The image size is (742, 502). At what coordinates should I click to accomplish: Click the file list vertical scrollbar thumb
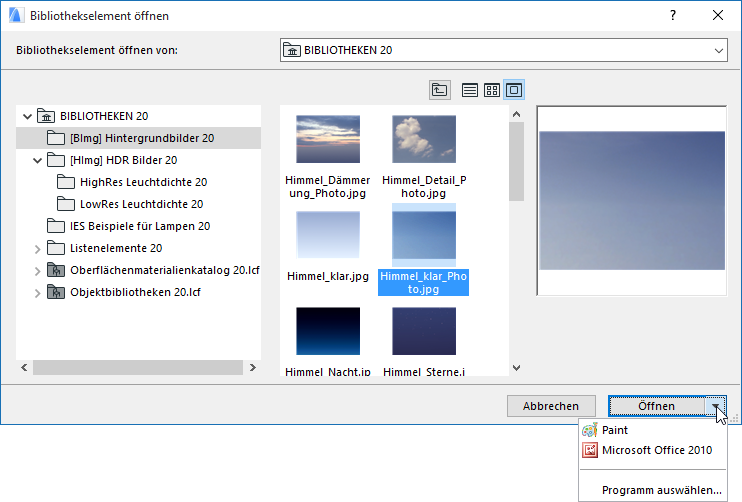click(x=516, y=161)
